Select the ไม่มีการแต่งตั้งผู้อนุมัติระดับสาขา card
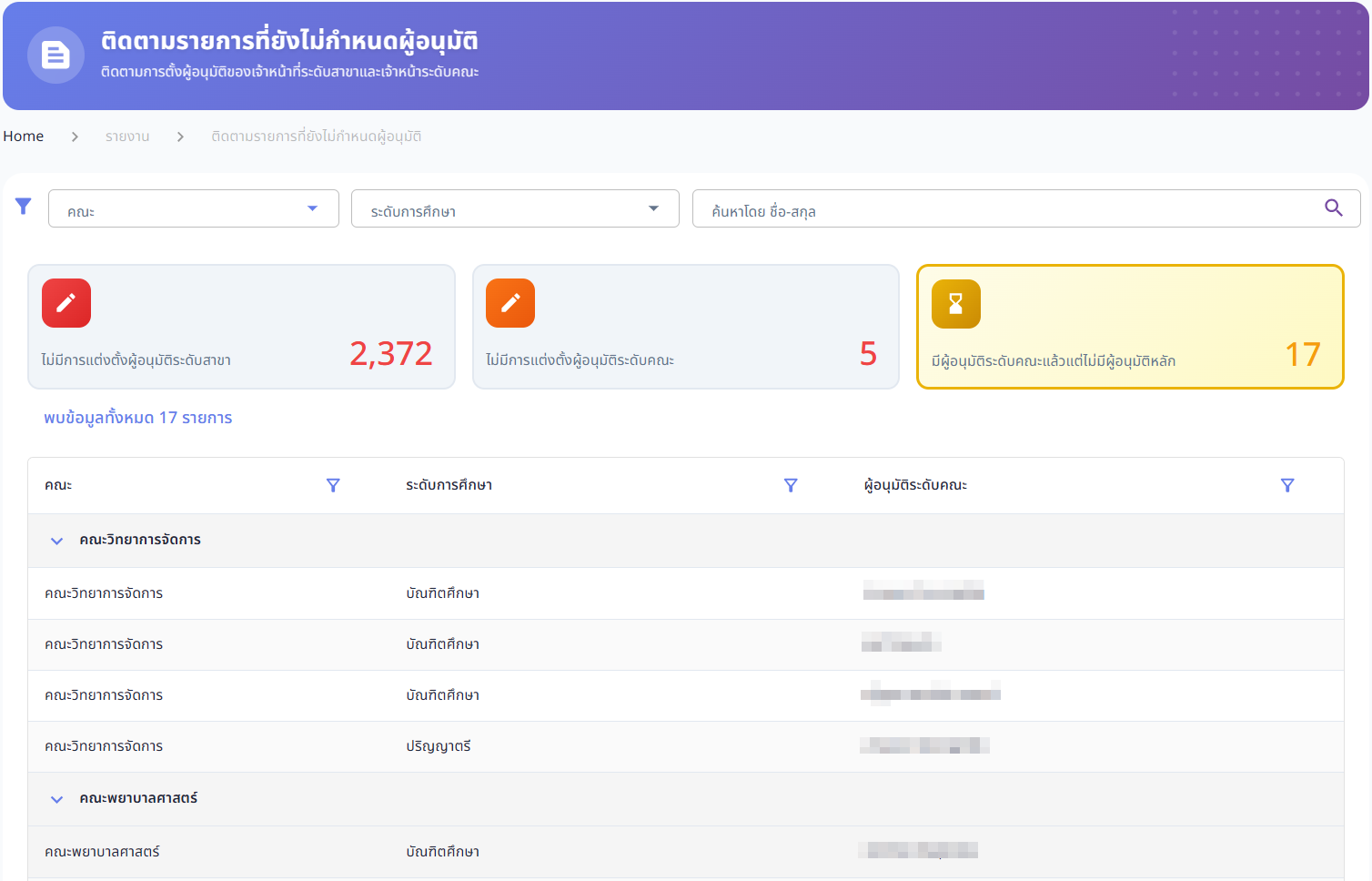Screen dimensions: 1372x881 (x=241, y=328)
